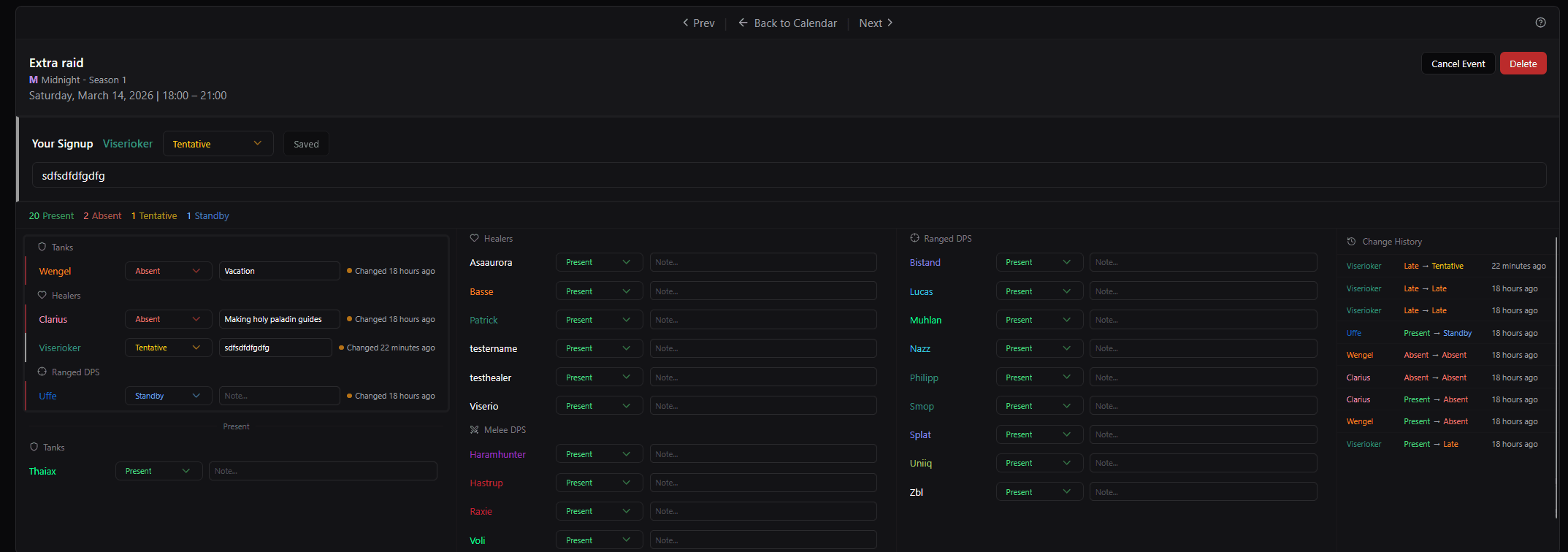1568x552 pixels.
Task: Open Clarius's Absent status dropdown
Action: (168, 319)
